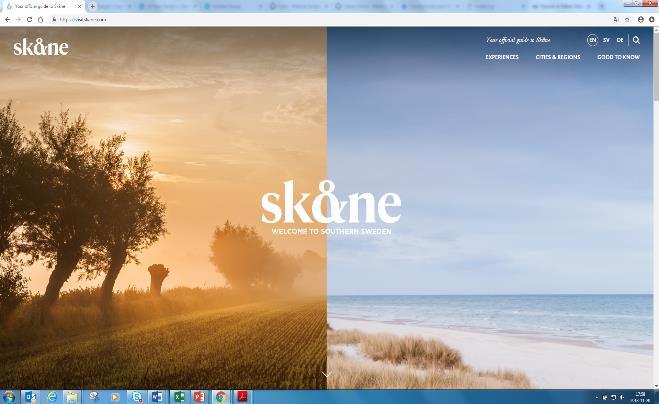Click the volume icon in the system tray
Image resolution: width=659 pixels, height=404 pixels.
[622, 397]
